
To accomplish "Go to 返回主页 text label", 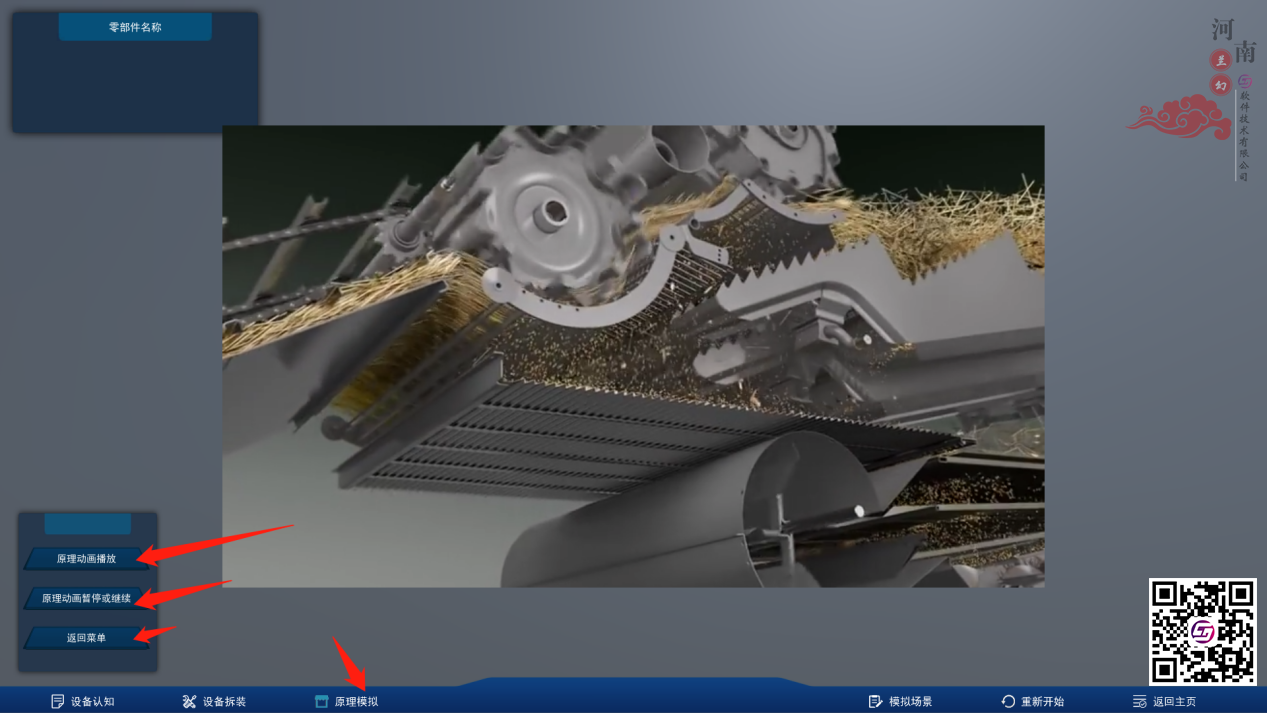I will pos(1174,702).
